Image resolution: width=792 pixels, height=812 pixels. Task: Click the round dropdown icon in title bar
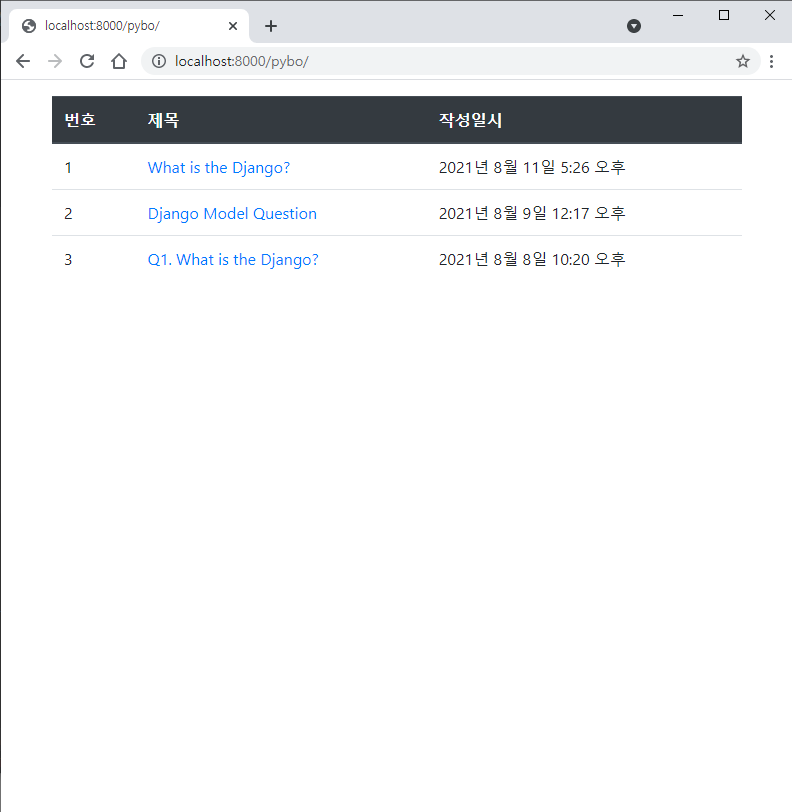[x=634, y=26]
